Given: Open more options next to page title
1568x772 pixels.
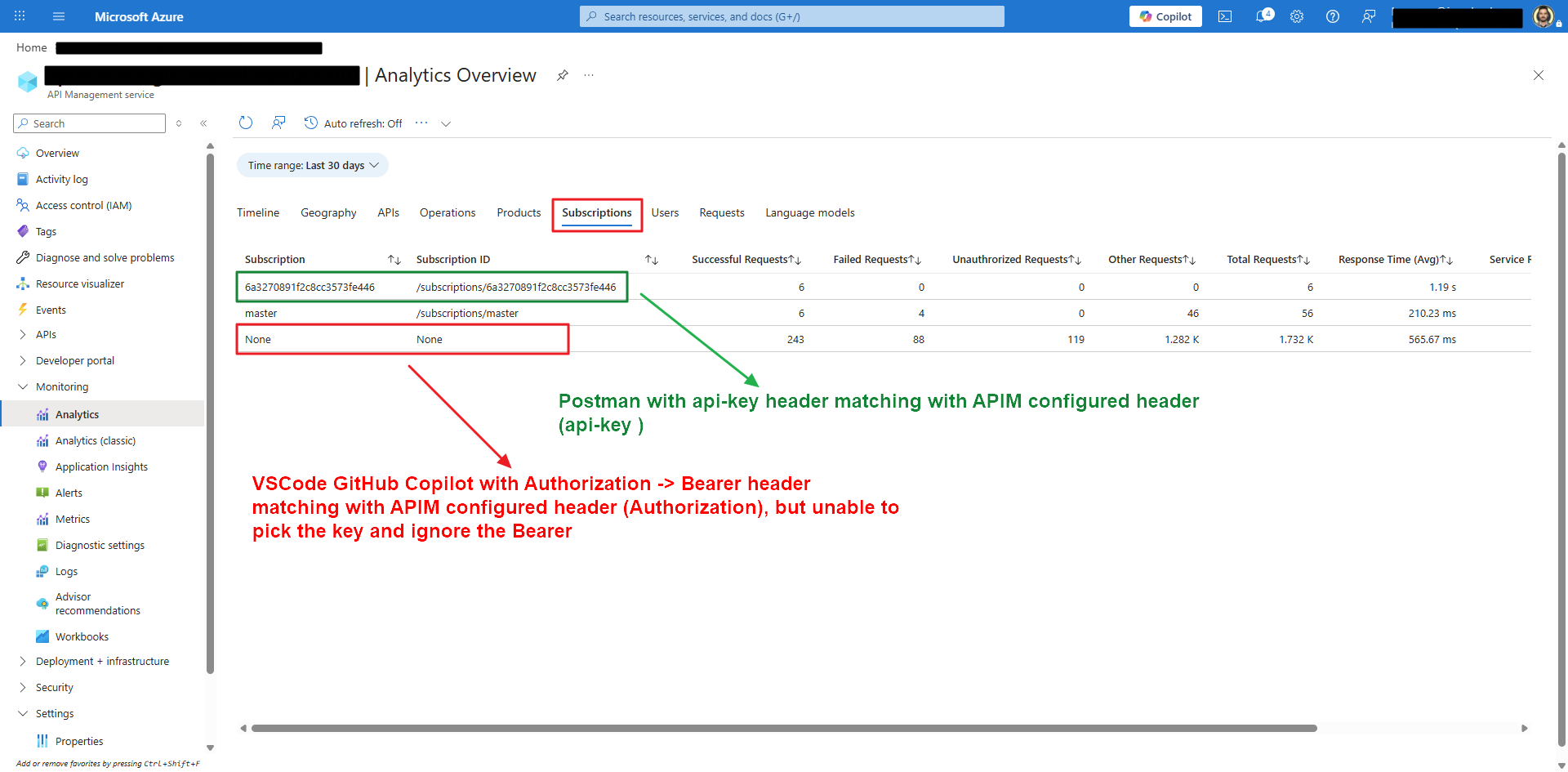Looking at the screenshot, I should point(589,75).
